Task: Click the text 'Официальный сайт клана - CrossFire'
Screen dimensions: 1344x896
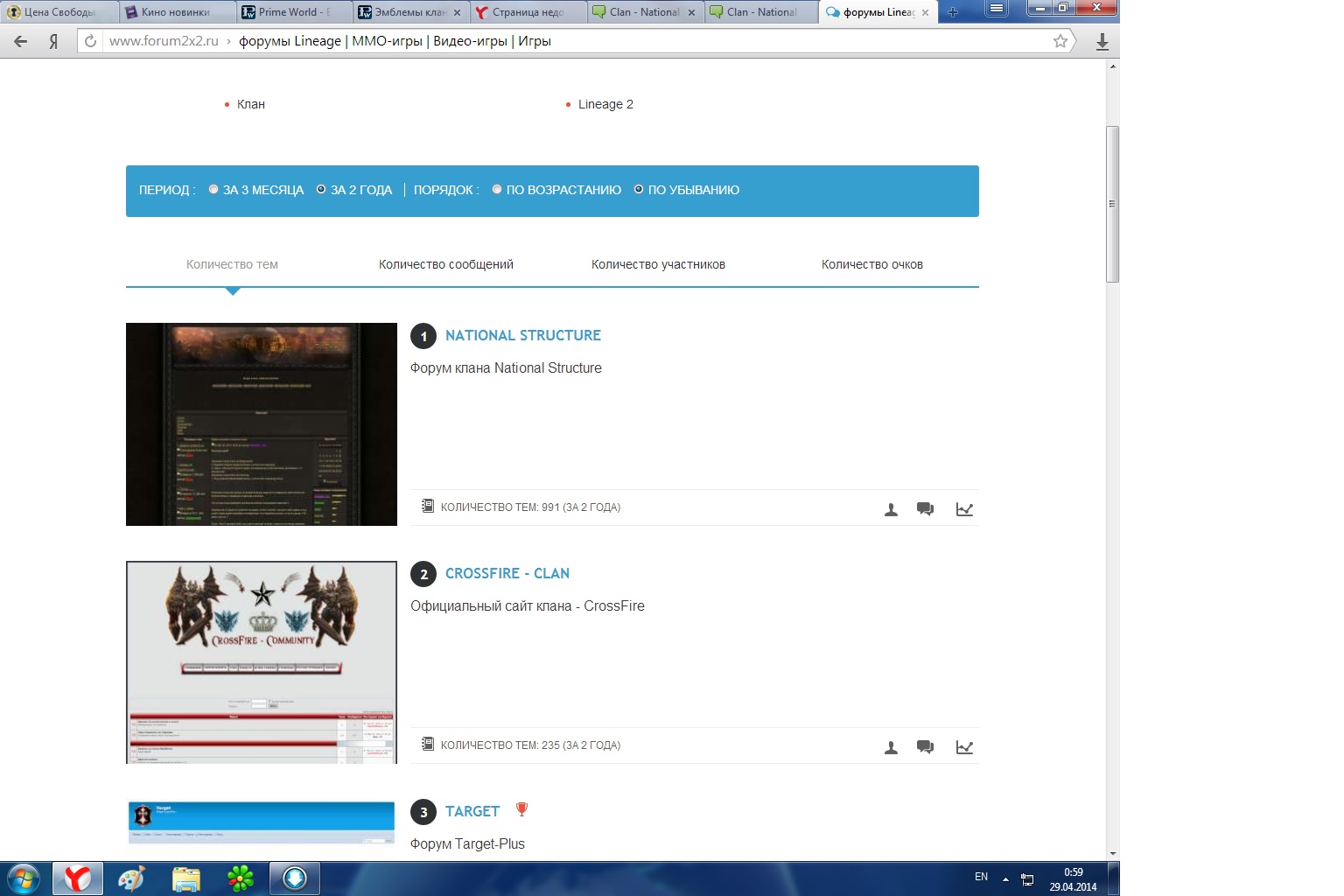Action: 528,606
